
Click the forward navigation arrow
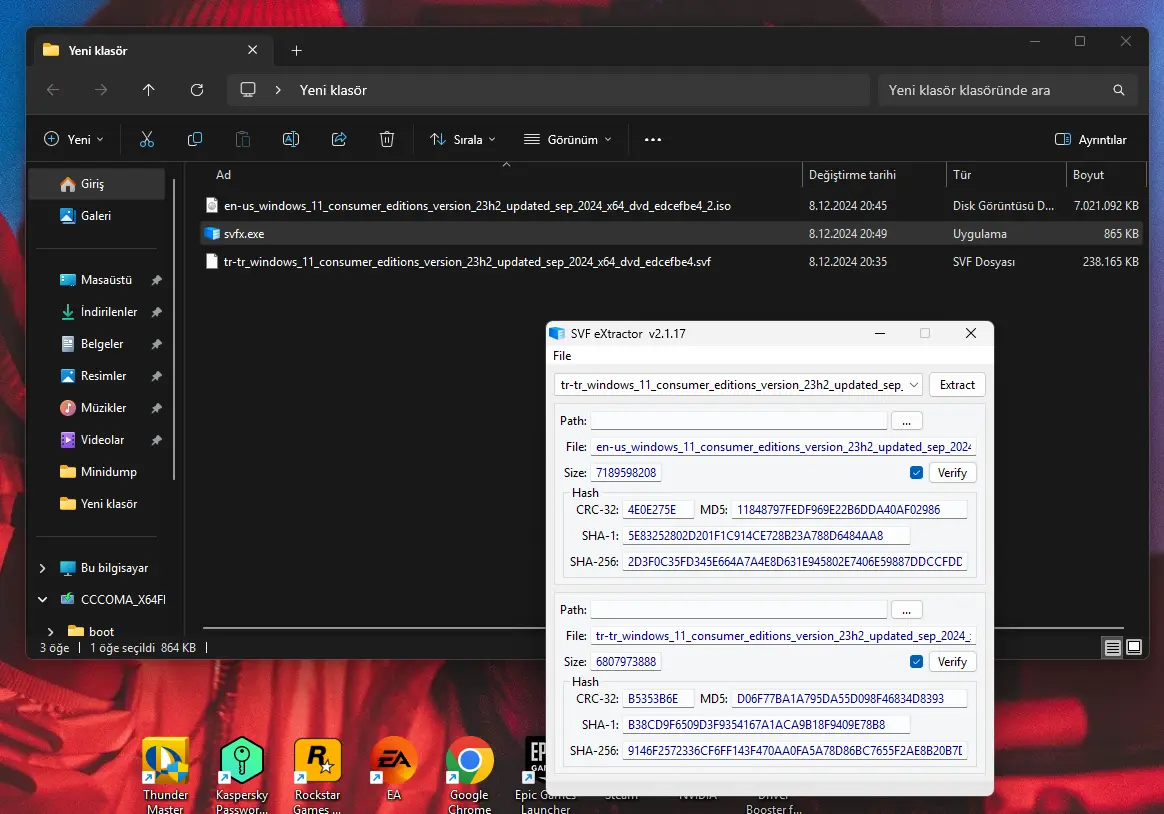pyautogui.click(x=101, y=90)
